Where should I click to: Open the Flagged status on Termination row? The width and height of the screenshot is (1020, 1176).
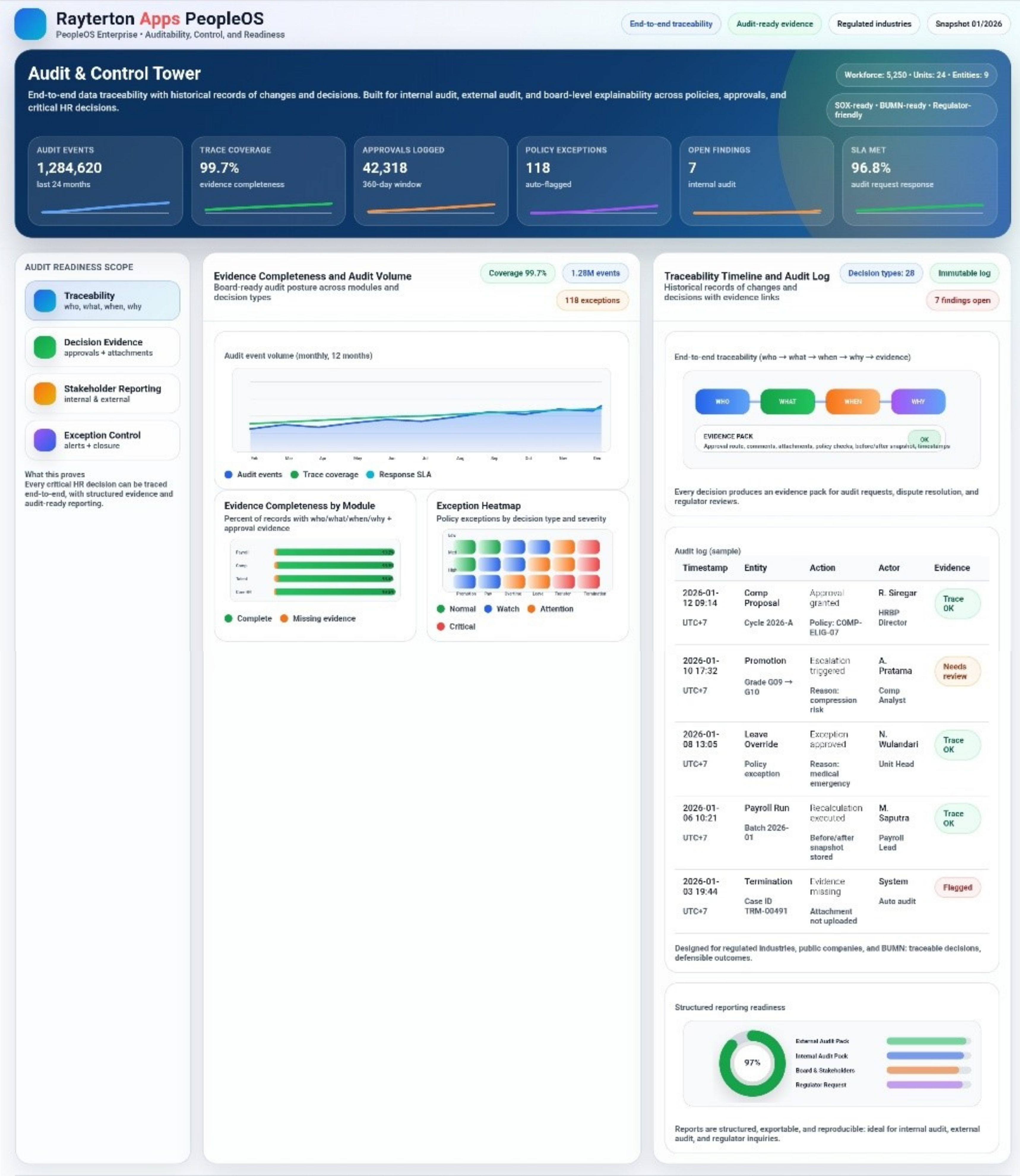coord(957,887)
